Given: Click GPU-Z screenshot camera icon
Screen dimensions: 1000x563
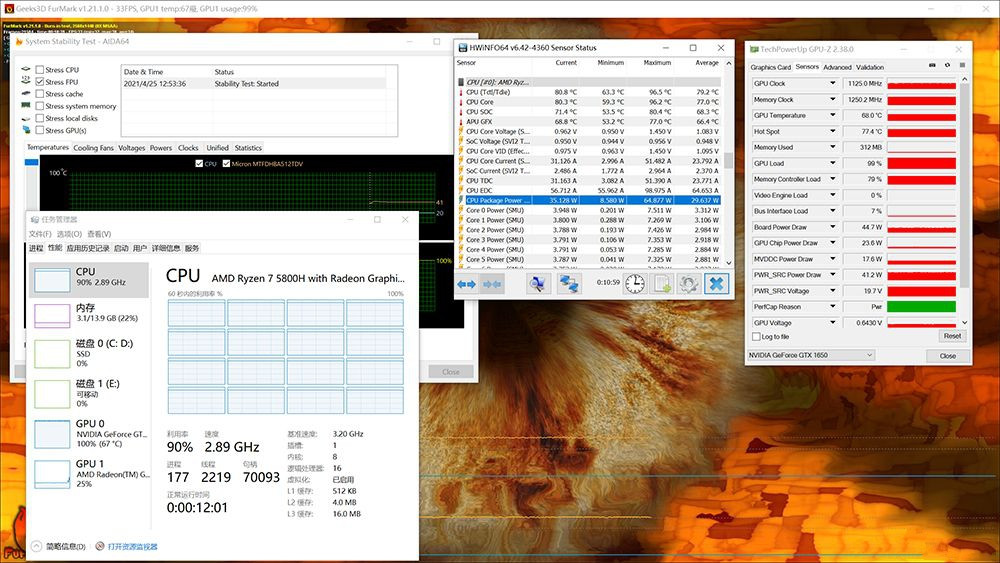Looking at the screenshot, I should tap(932, 66).
